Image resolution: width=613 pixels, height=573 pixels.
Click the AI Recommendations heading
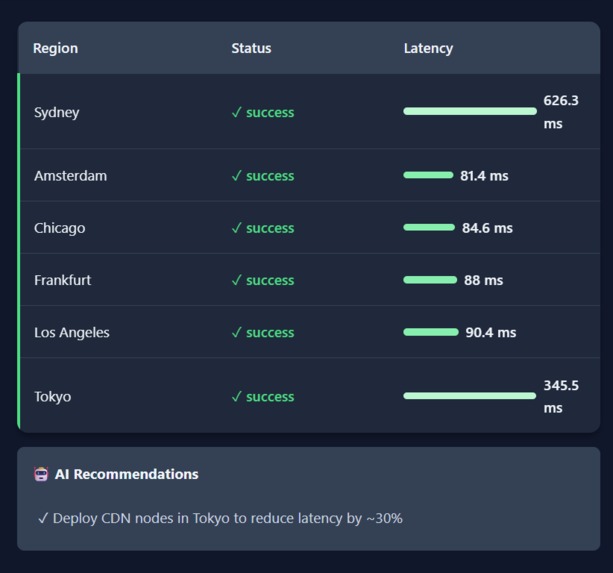click(x=127, y=474)
